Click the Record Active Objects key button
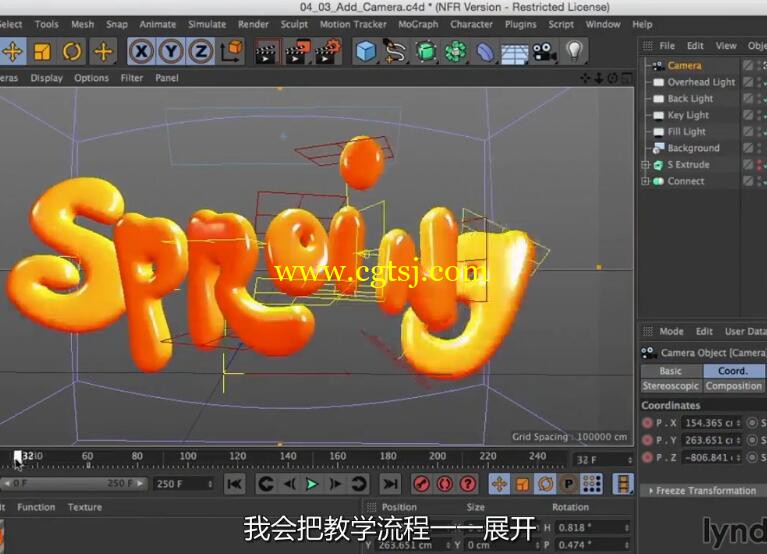 [422, 484]
